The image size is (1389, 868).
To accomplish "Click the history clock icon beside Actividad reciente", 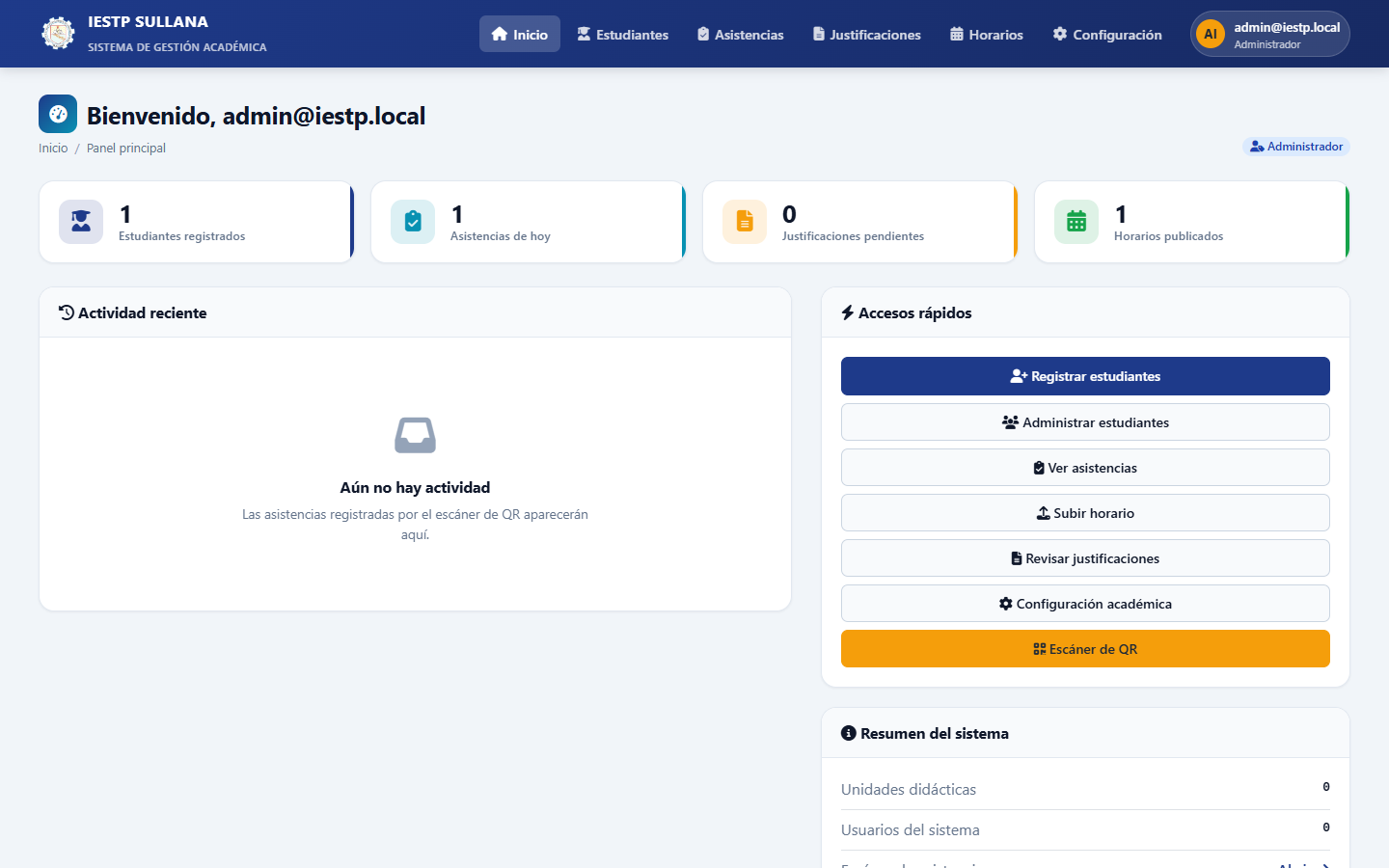I will tap(67, 312).
